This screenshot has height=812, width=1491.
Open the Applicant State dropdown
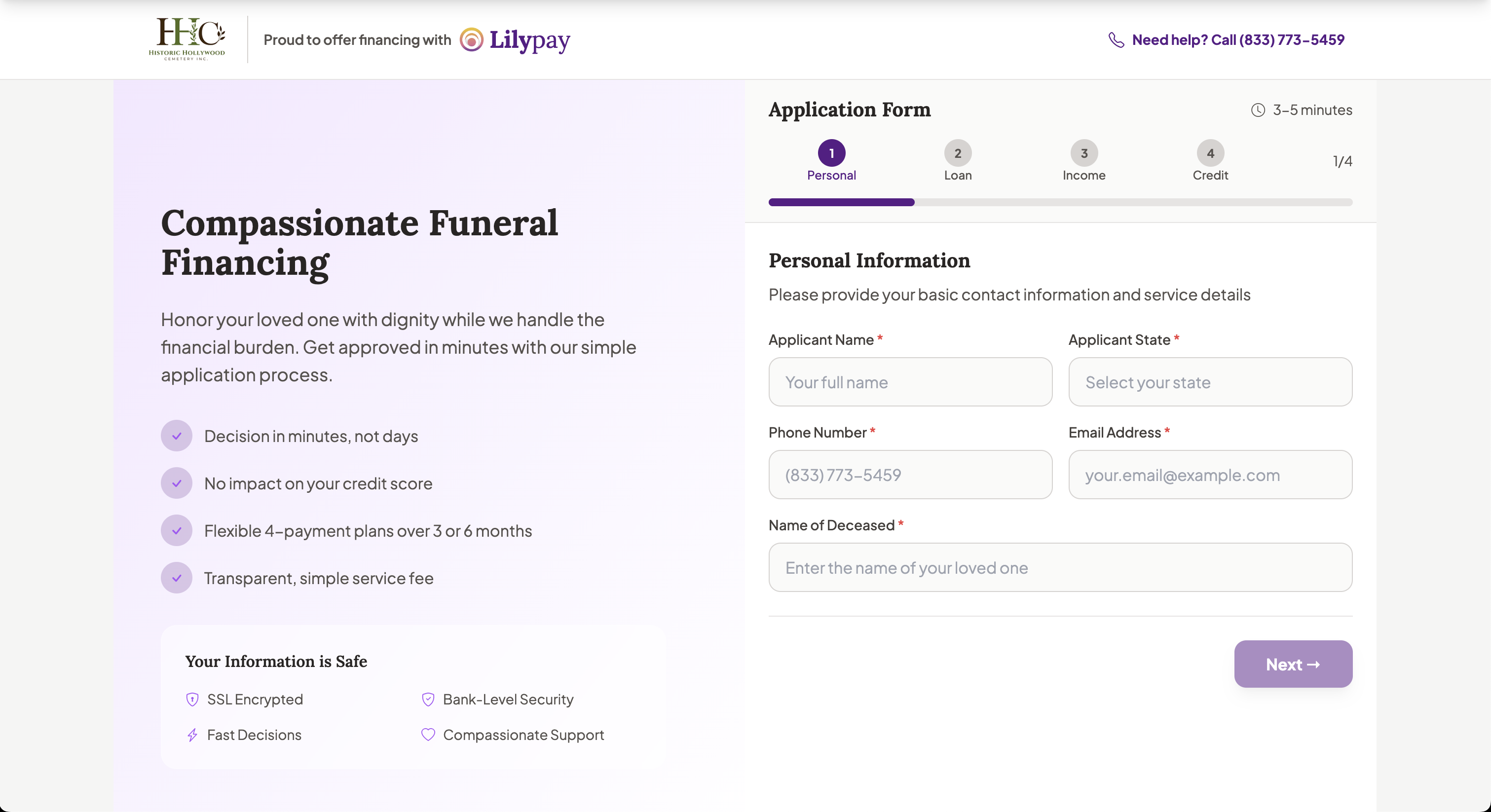tap(1210, 382)
